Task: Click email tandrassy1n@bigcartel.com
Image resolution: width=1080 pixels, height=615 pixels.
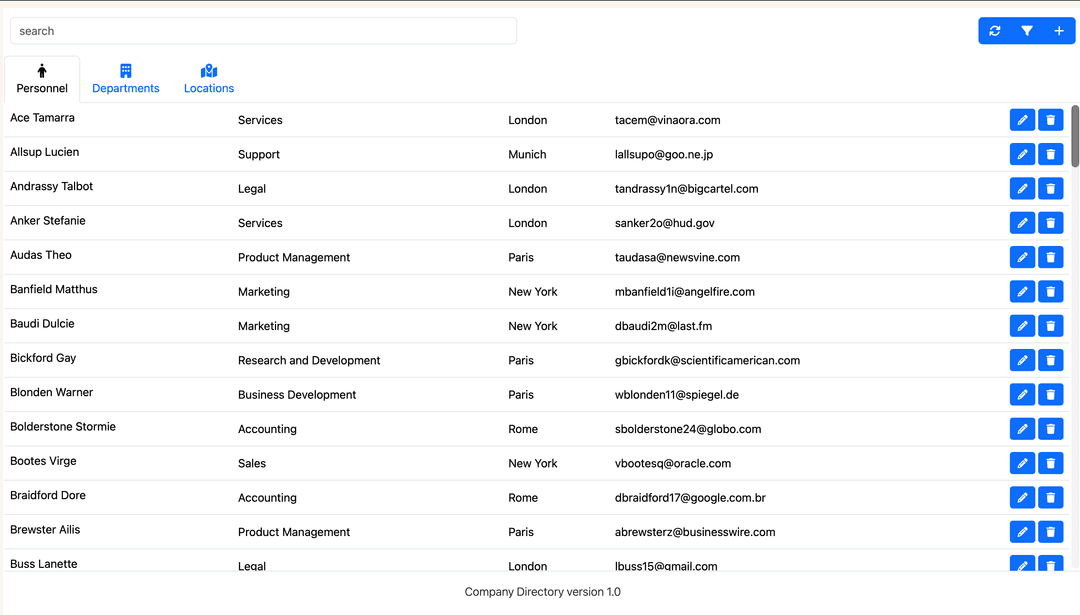Action: coord(687,189)
